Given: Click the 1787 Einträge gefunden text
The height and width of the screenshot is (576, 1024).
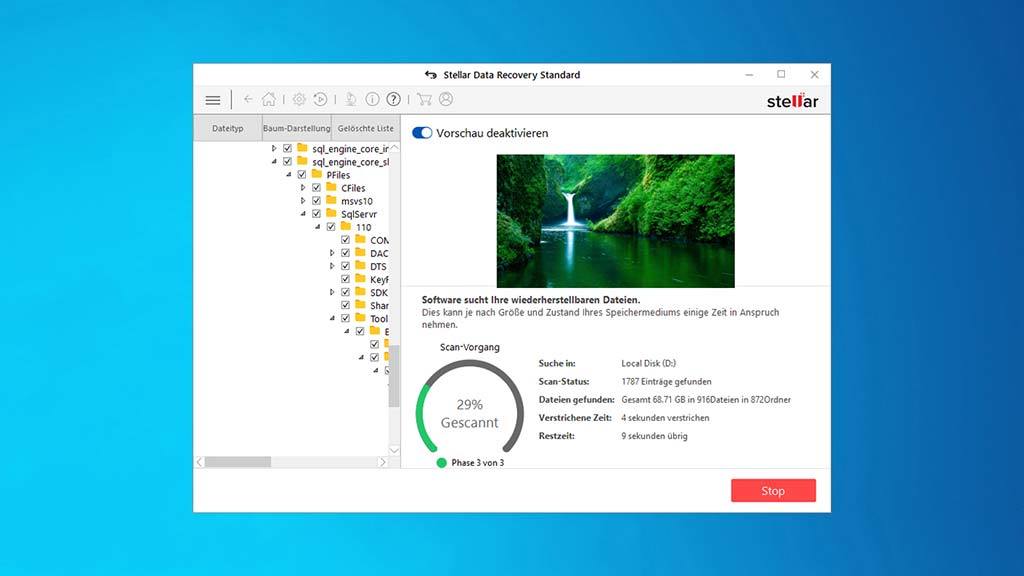Looking at the screenshot, I should (666, 381).
